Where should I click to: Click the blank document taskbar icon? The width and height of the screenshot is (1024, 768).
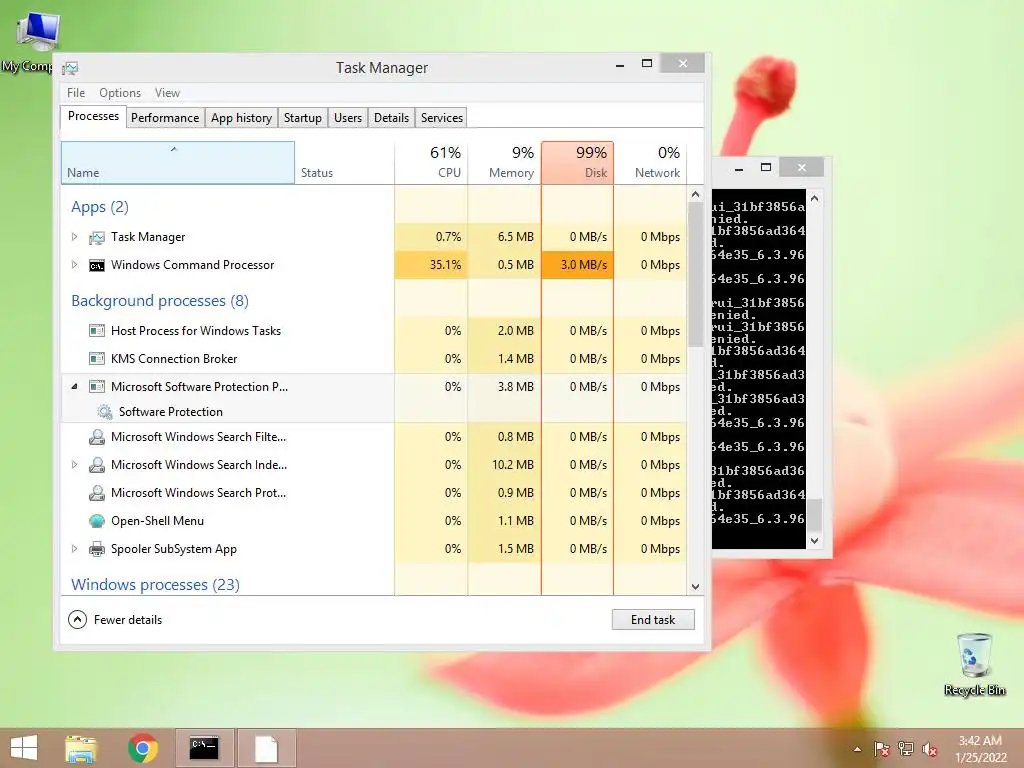266,748
